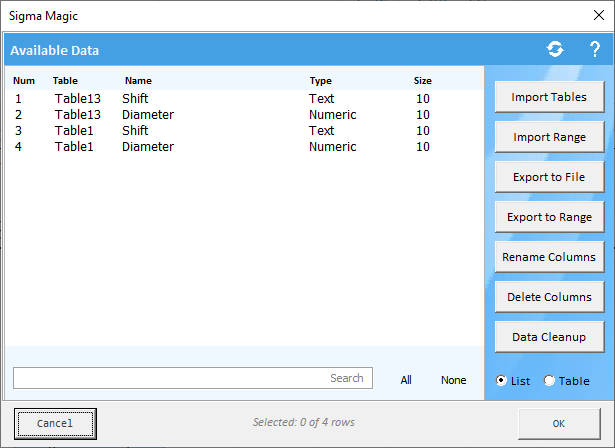Click Export to File button
Viewport: 615px width, 448px height.
pyautogui.click(x=549, y=177)
